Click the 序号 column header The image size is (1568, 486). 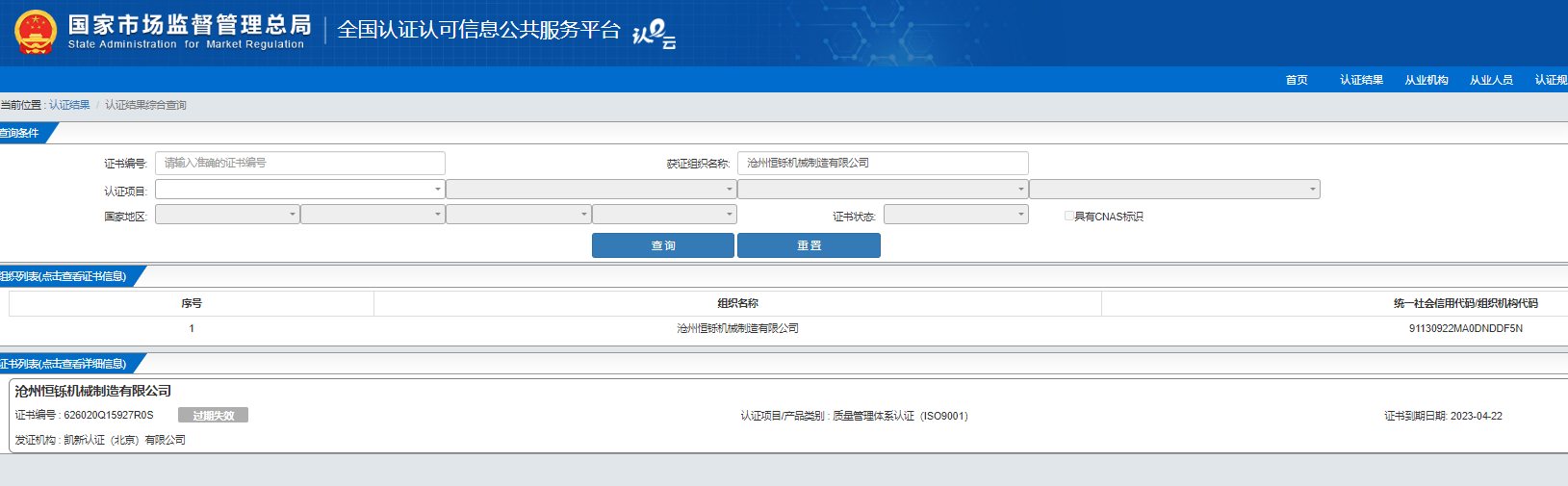coord(192,303)
